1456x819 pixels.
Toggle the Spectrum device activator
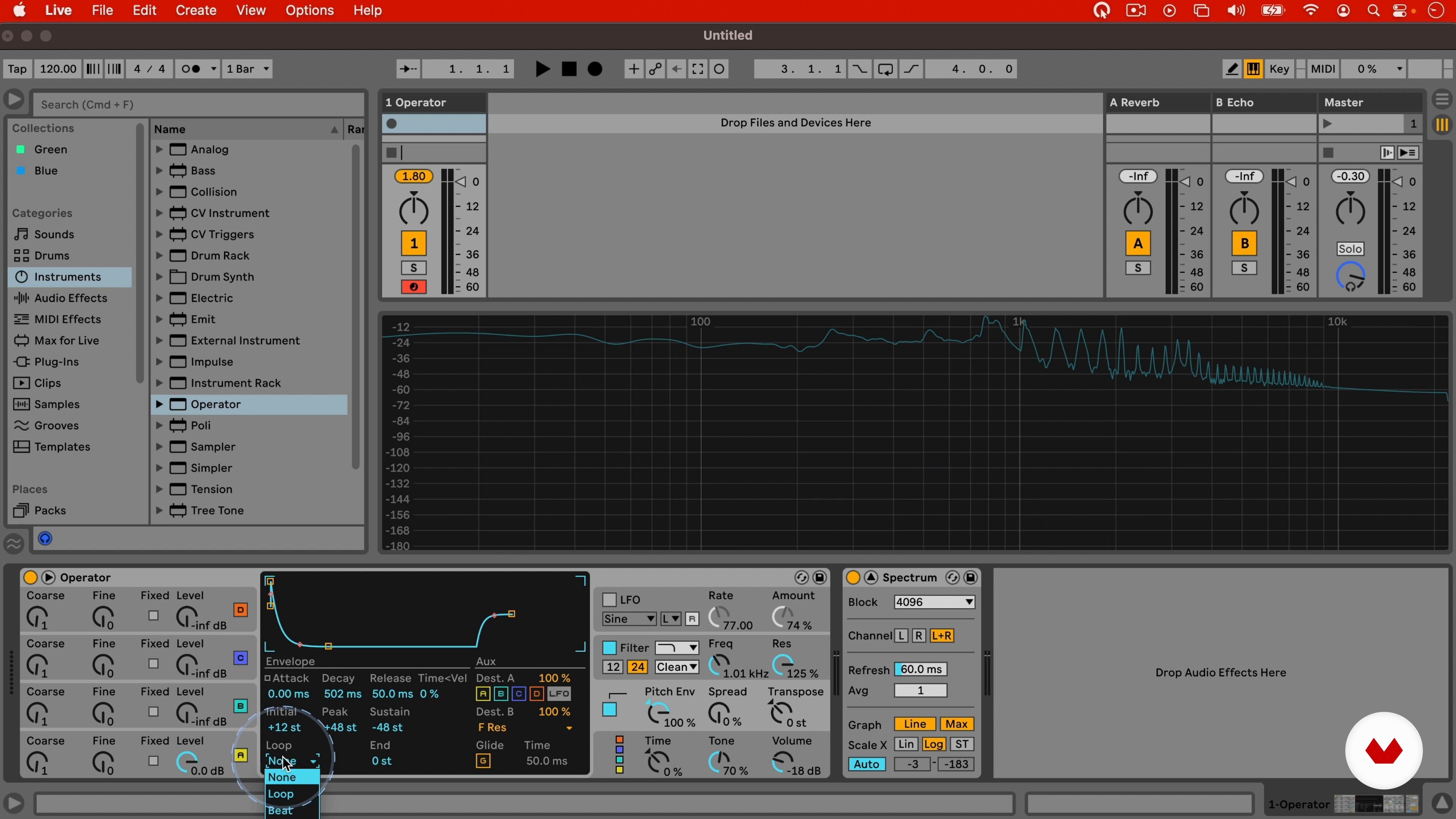[x=853, y=577]
